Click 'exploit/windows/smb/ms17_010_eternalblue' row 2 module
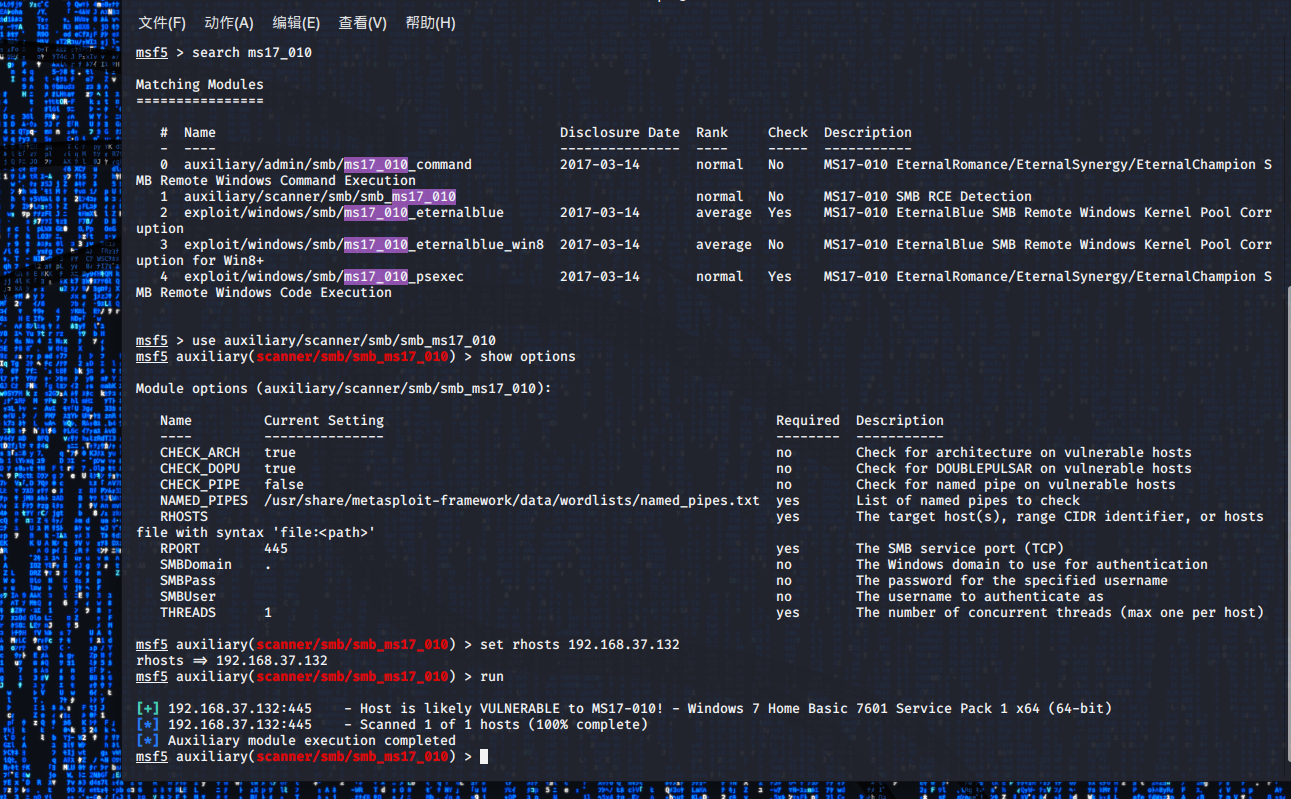The height and width of the screenshot is (799, 1291). pos(344,212)
